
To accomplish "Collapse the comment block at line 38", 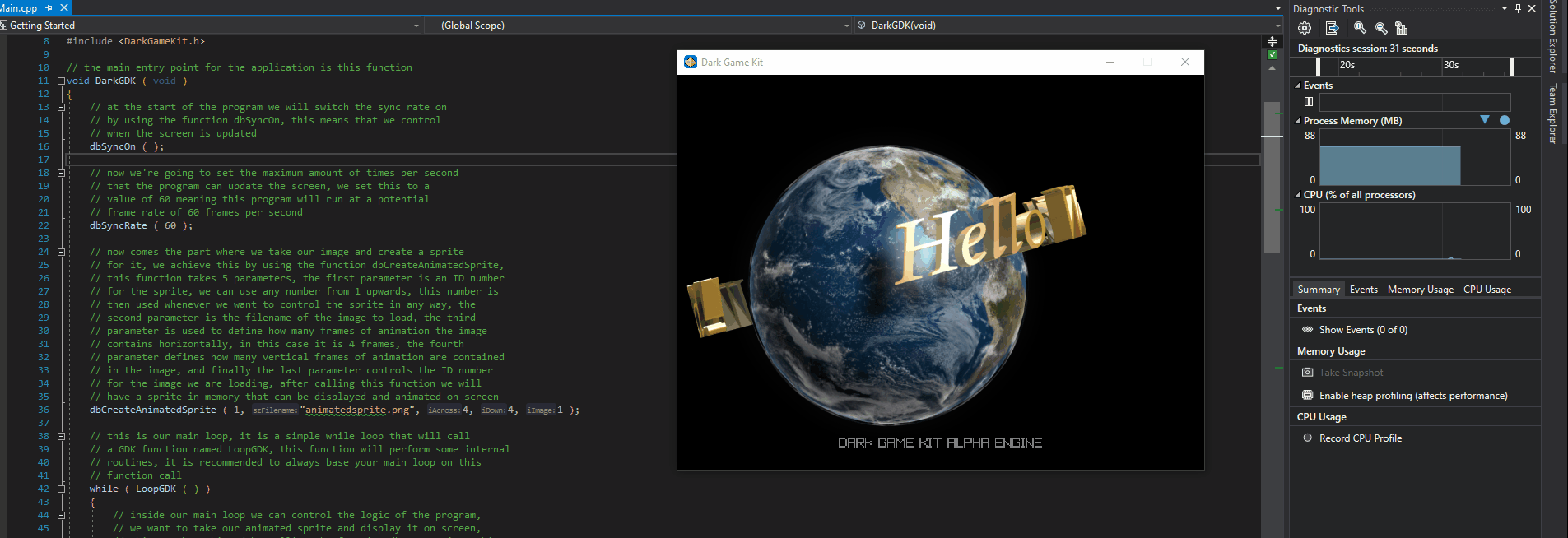I will point(61,436).
